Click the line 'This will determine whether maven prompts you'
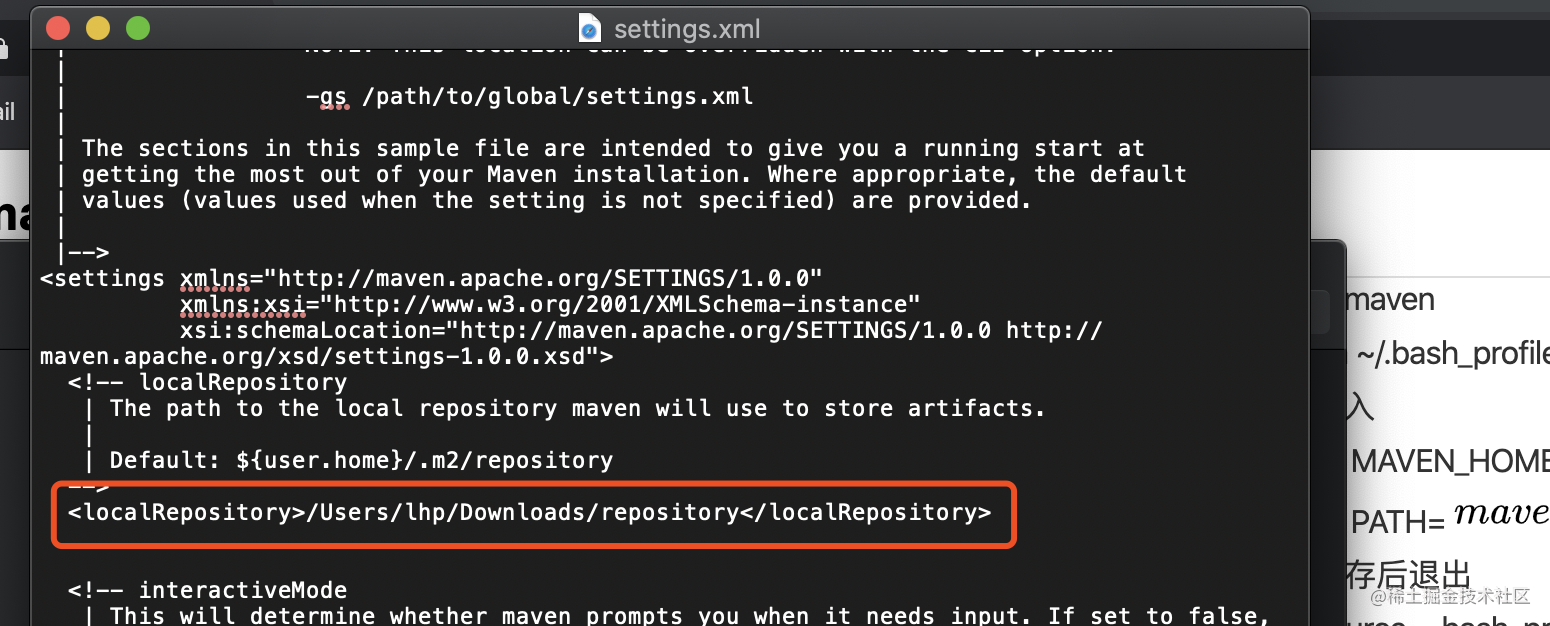Image resolution: width=1550 pixels, height=626 pixels. [x=689, y=616]
